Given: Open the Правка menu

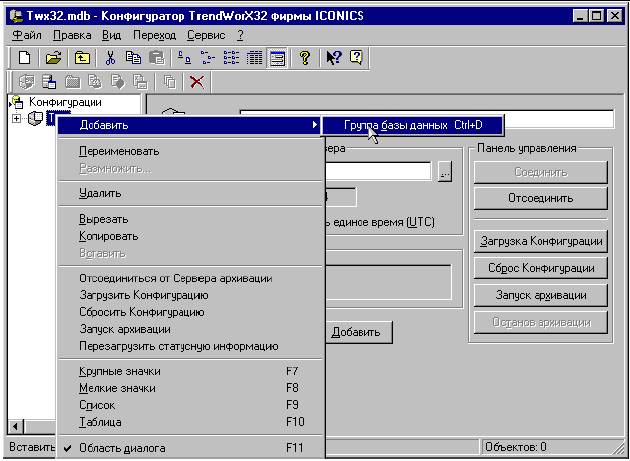Looking at the screenshot, I should coord(72,35).
